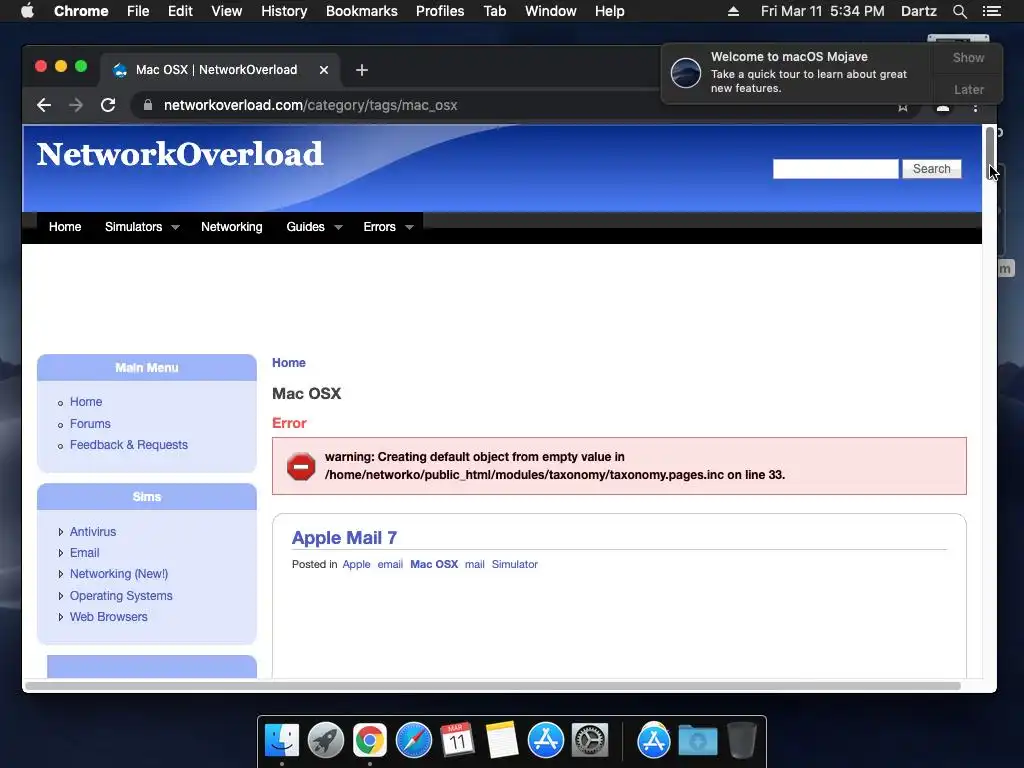Click App Store icon left of Downloads folder
This screenshot has width=1024, height=768.
coord(654,741)
